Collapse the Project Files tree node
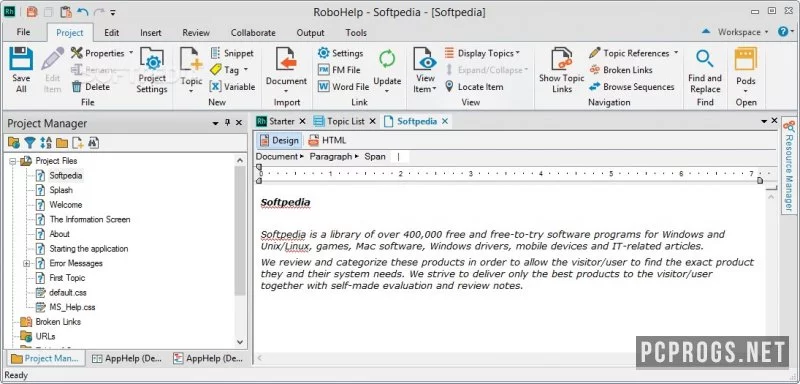800x384 pixels. click(x=12, y=161)
